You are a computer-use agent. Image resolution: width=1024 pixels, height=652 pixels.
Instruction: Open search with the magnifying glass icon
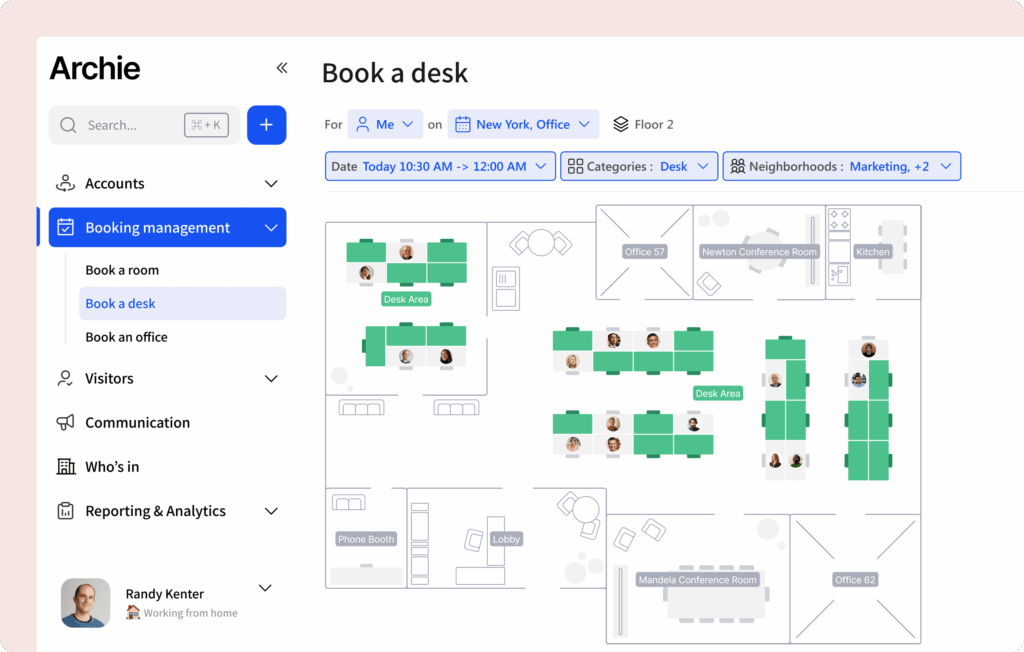[x=67, y=125]
